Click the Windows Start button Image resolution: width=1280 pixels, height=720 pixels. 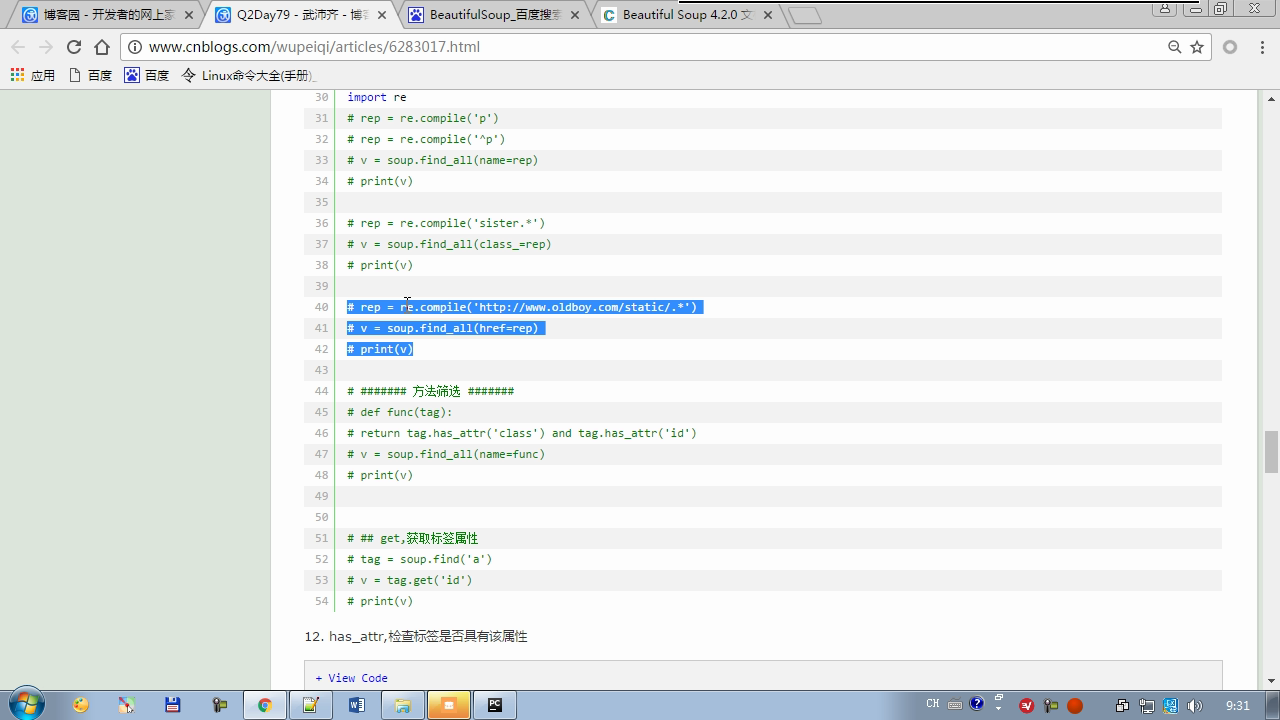tap(26, 704)
